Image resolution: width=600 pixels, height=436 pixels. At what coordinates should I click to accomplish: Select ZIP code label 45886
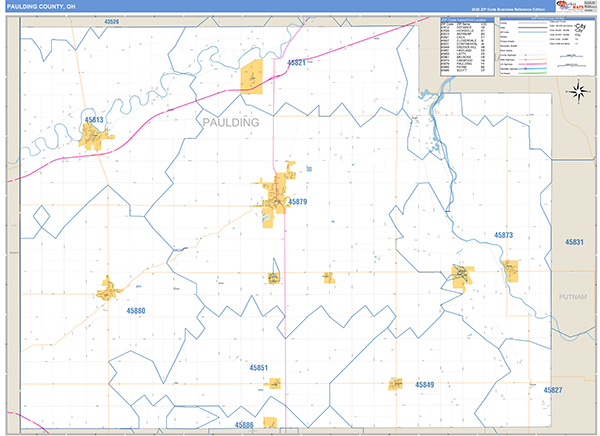244,425
